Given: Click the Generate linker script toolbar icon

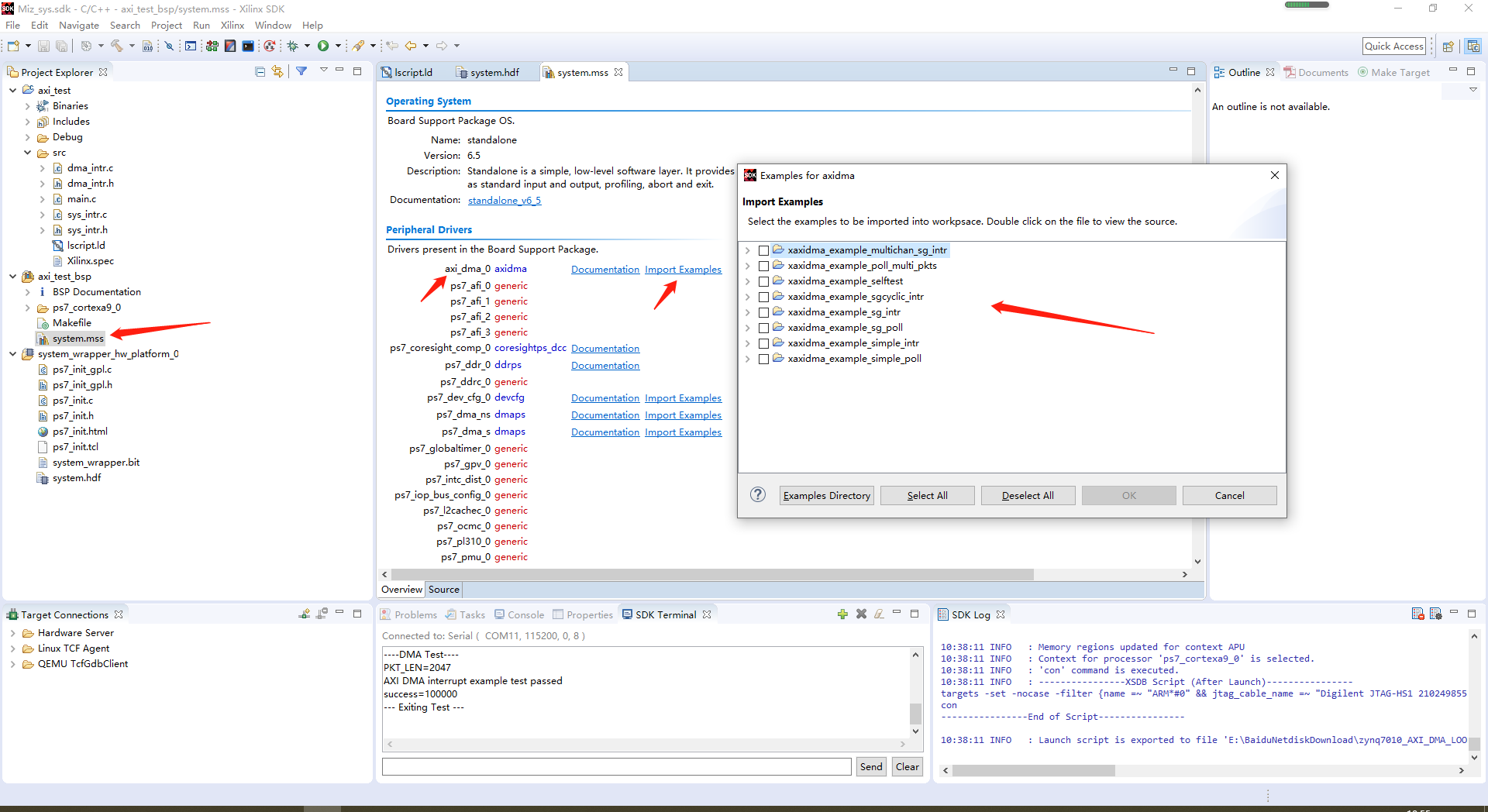Looking at the screenshot, I should pyautogui.click(x=230, y=46).
